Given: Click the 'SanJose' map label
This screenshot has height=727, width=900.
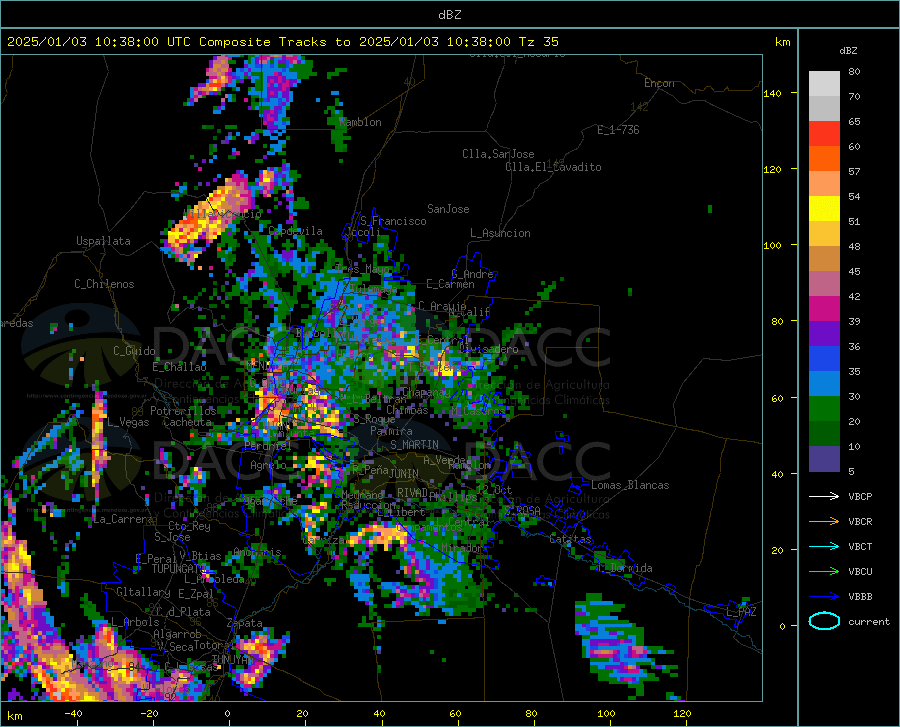Looking at the screenshot, I should tap(448, 209).
